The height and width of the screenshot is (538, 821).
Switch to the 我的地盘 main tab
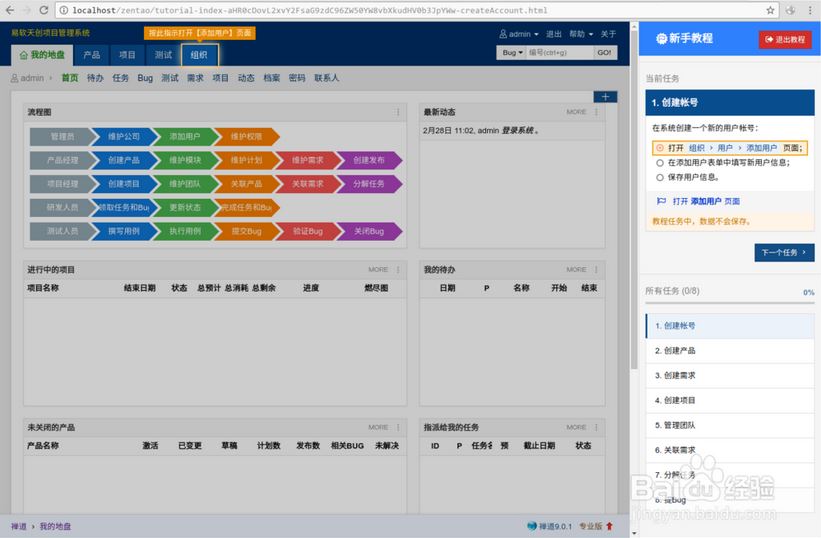(x=42, y=55)
